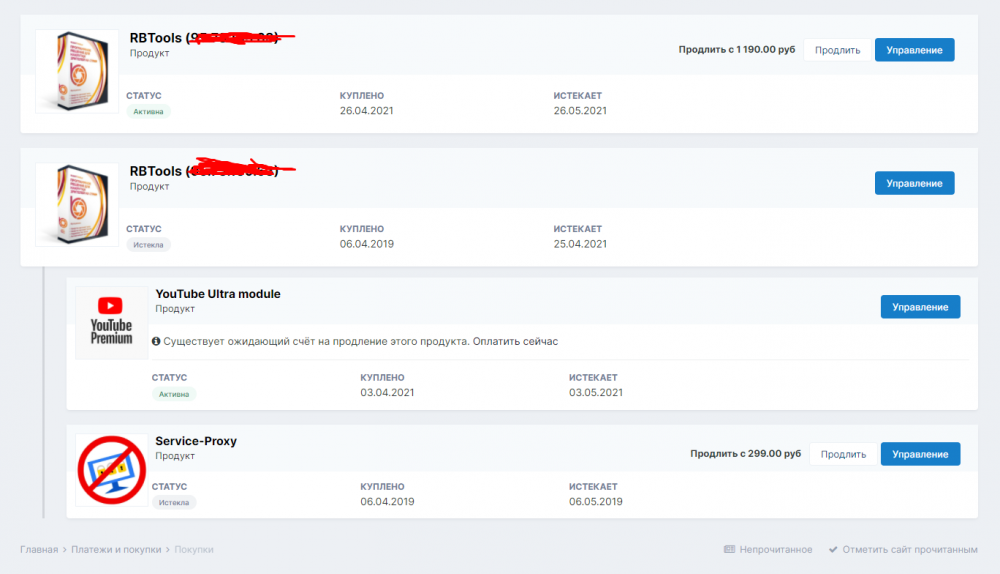This screenshot has width=1000, height=574.
Task: Click the Service-Proxy crossed-out monitor icon
Action: [x=111, y=471]
